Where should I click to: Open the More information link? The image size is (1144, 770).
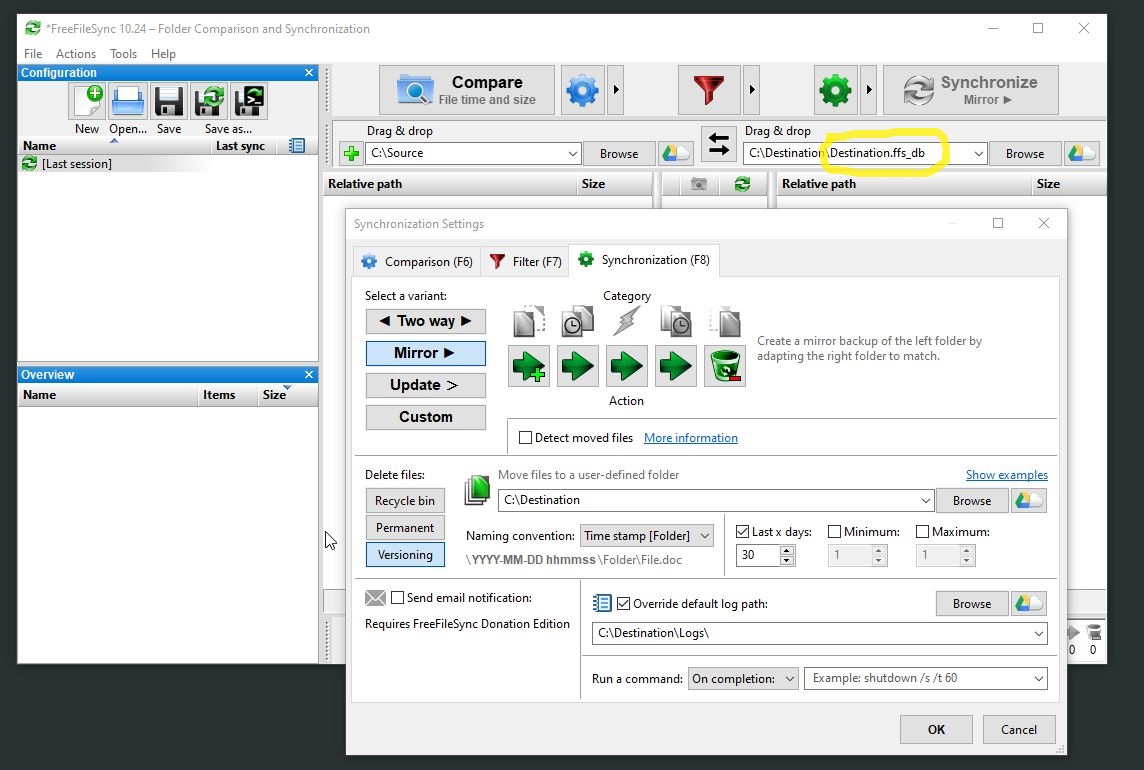[691, 438]
